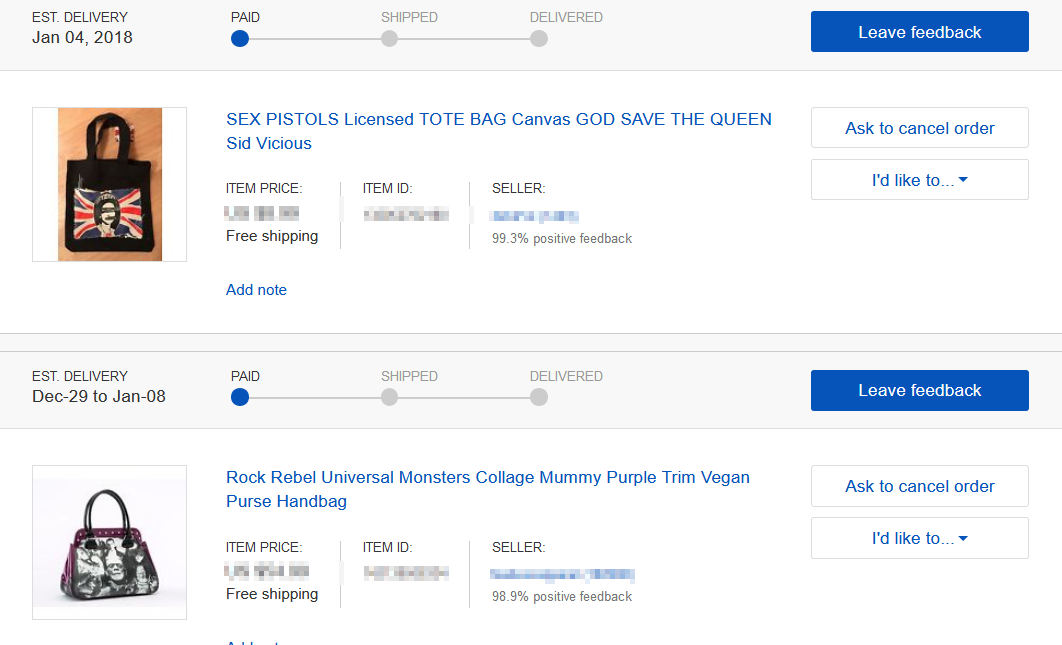This screenshot has width=1062, height=645.
Task: Click the DELIVERED progress dot for second order
Action: [539, 397]
